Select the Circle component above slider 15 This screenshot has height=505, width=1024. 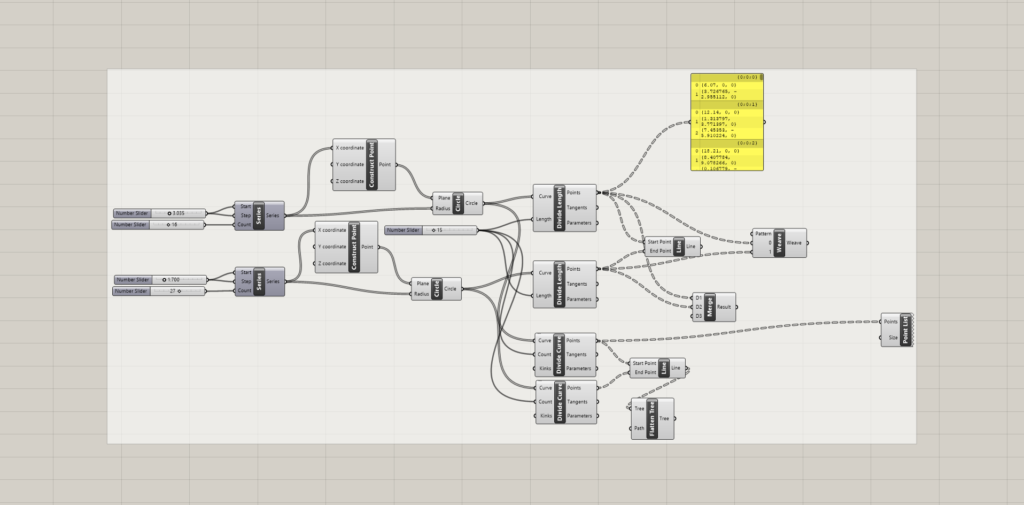pos(457,203)
